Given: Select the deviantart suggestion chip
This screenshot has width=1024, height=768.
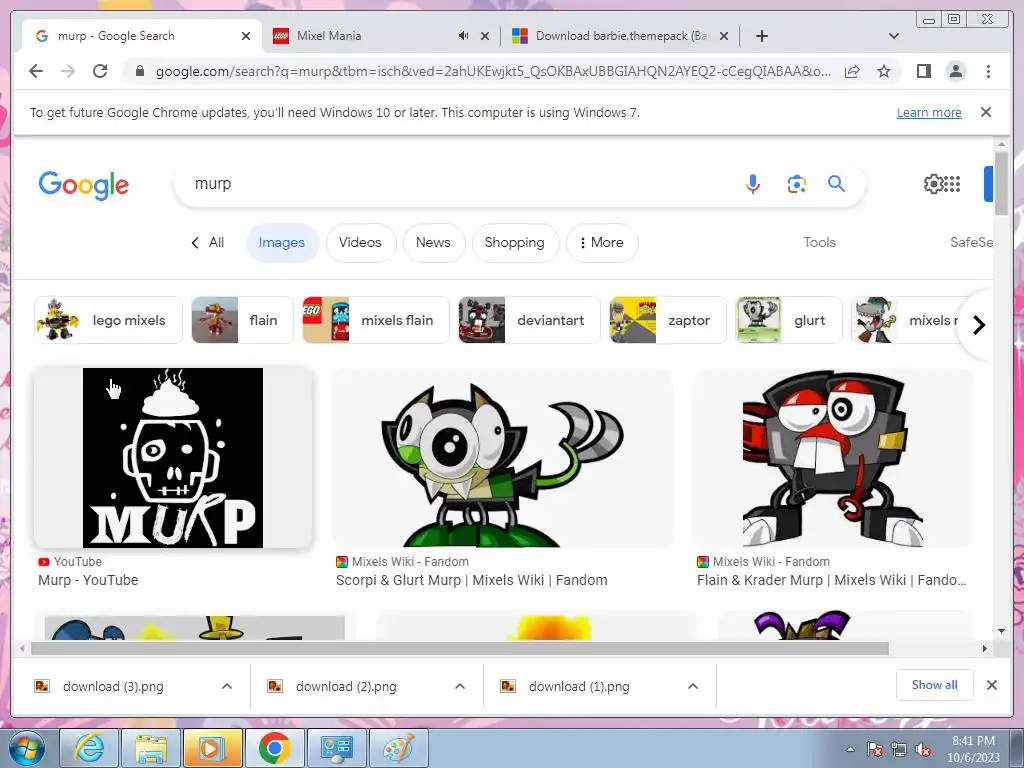Looking at the screenshot, I should pyautogui.click(x=530, y=320).
